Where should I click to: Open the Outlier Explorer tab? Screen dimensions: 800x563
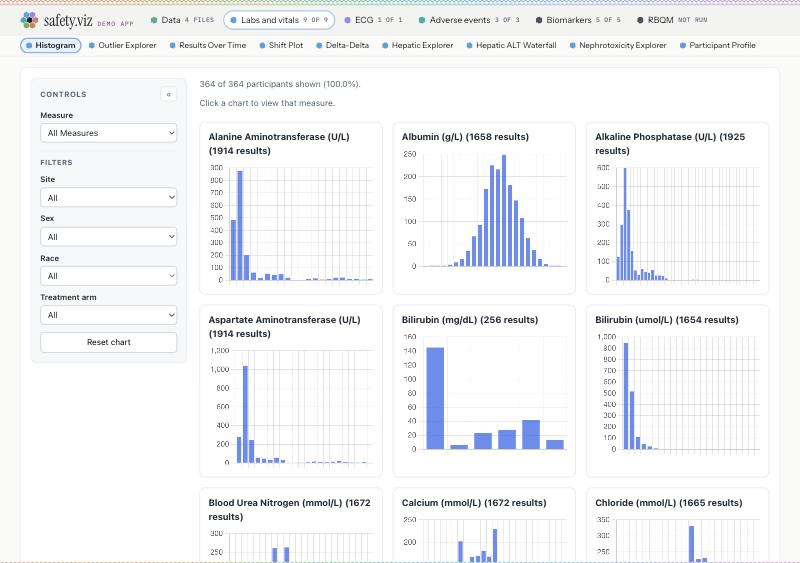click(x=122, y=45)
